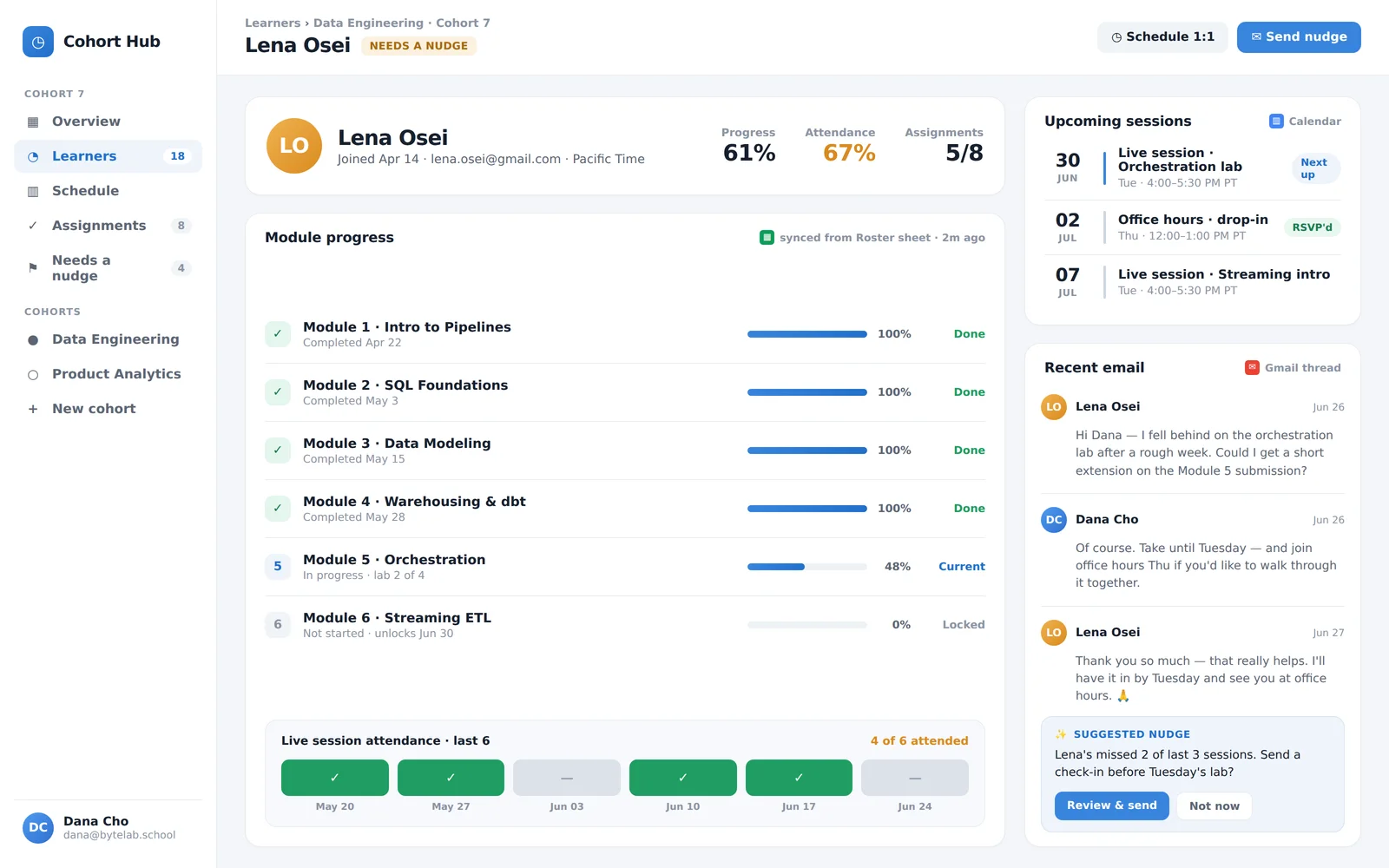Open the Learners menu item
Image resolution: width=1389 pixels, height=868 pixels.
pos(108,156)
